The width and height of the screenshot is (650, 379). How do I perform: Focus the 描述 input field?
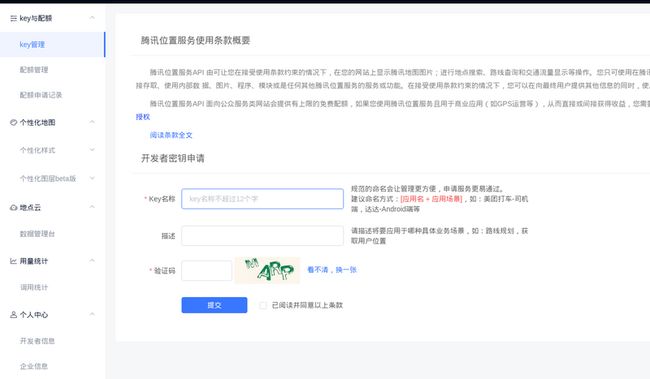click(262, 236)
